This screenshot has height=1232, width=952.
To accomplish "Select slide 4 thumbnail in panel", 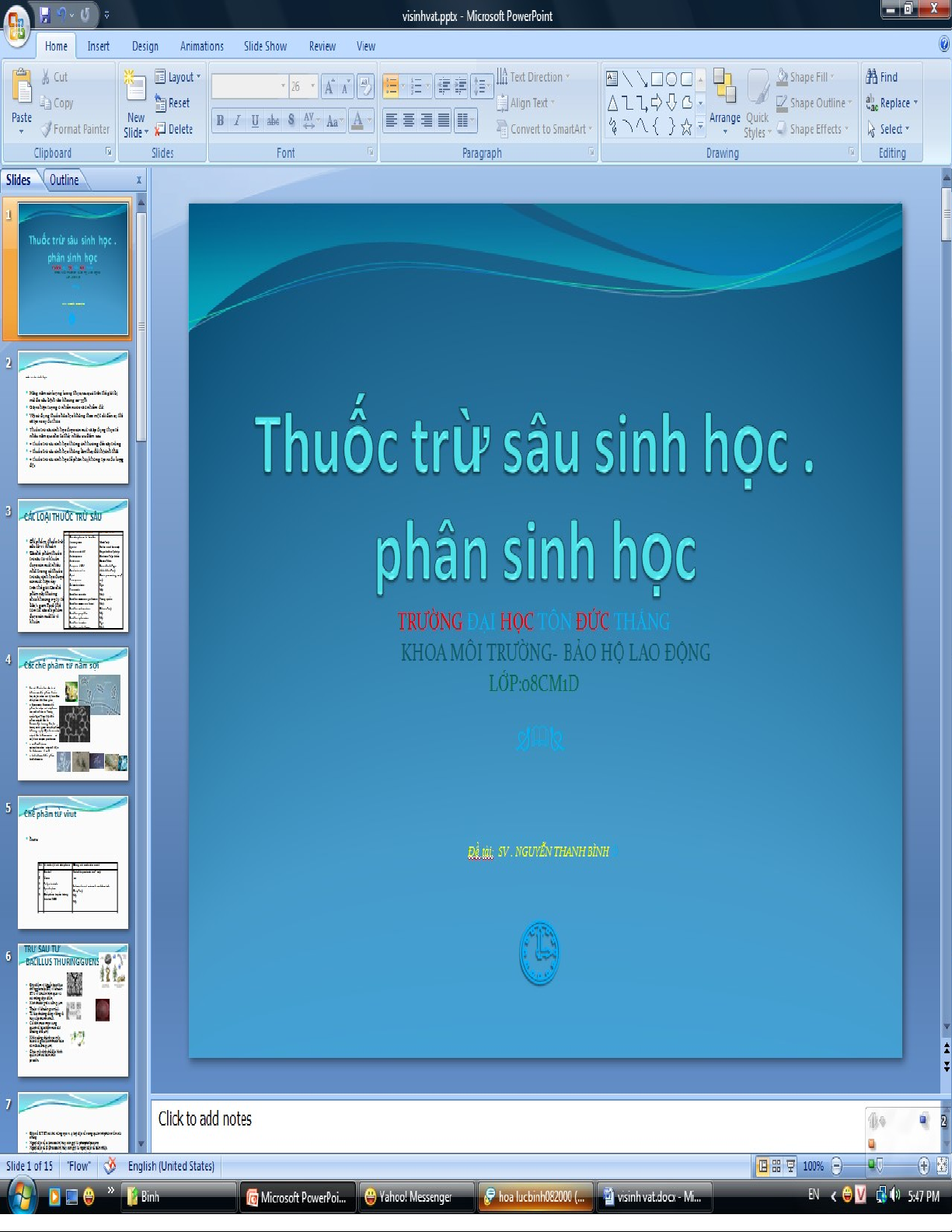I will tap(73, 714).
